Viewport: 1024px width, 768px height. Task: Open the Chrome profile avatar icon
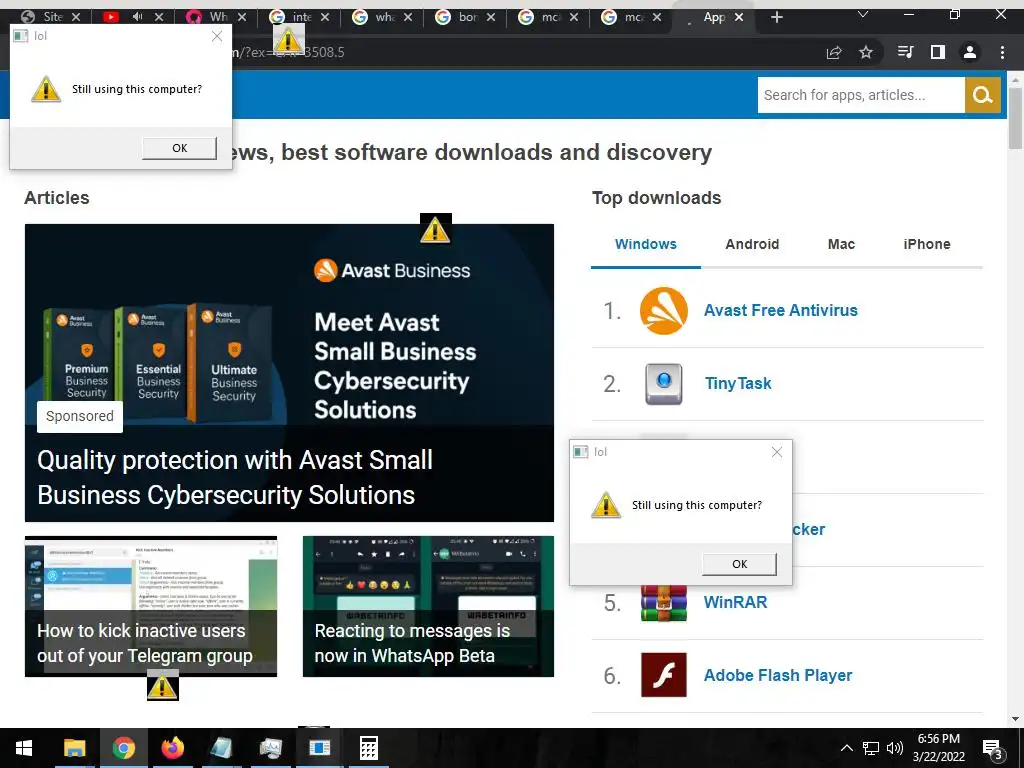[970, 52]
